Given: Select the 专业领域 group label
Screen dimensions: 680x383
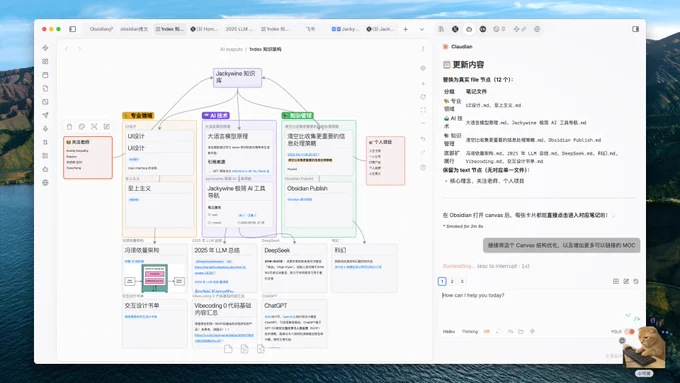Looking at the screenshot, I should [138, 115].
